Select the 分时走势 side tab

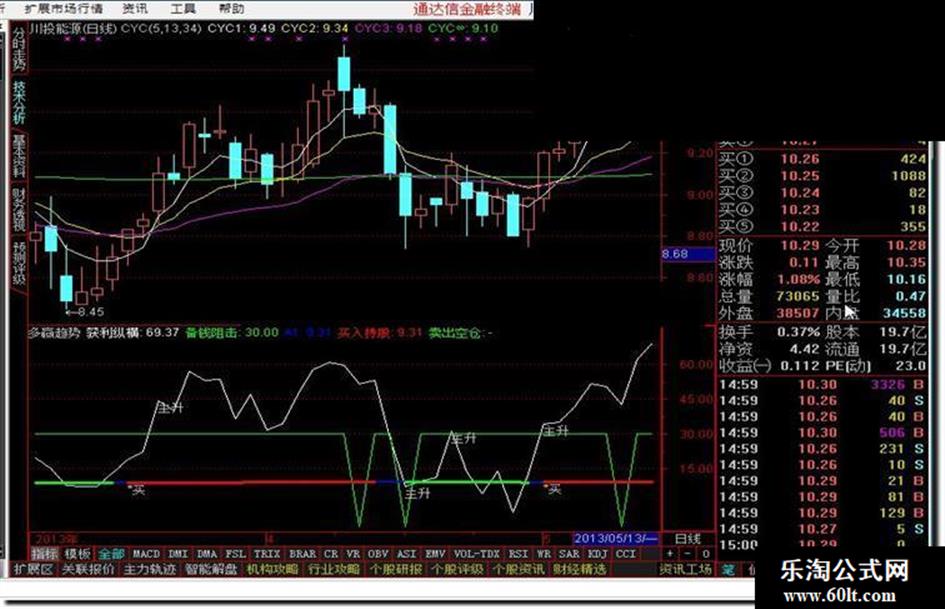tap(19, 48)
